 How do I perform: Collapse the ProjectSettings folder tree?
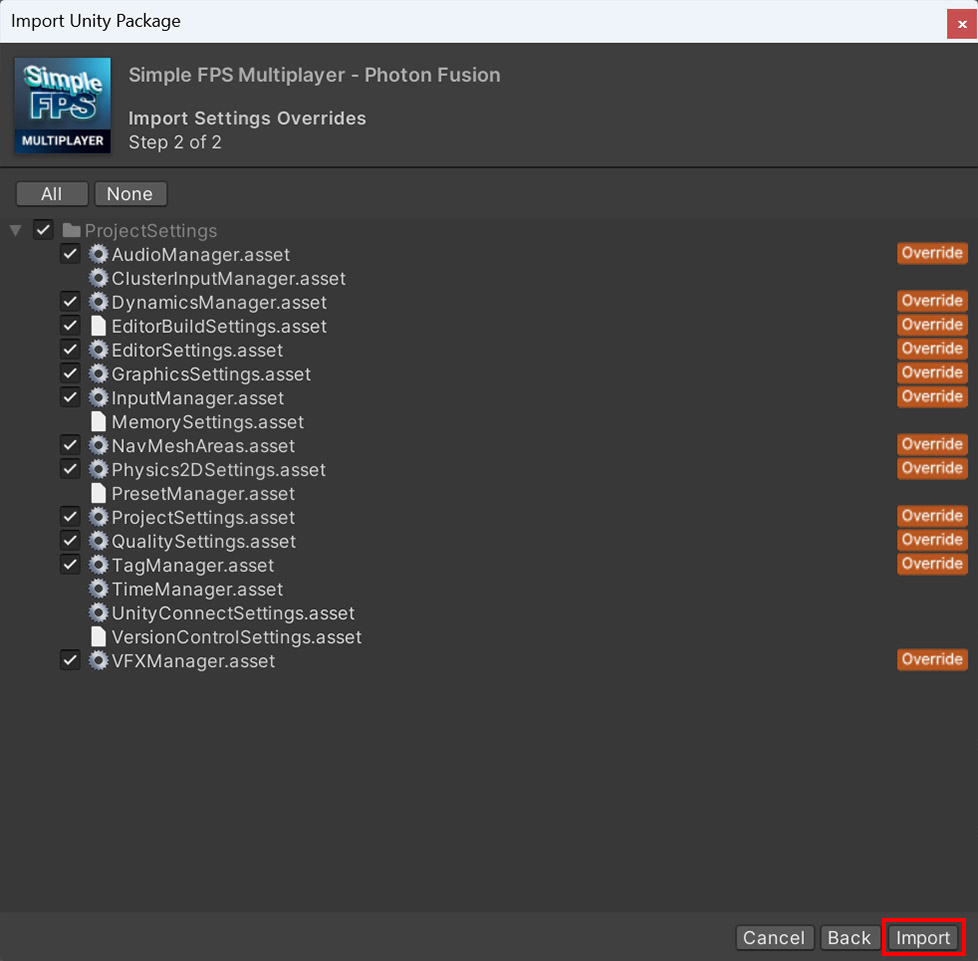point(15,230)
